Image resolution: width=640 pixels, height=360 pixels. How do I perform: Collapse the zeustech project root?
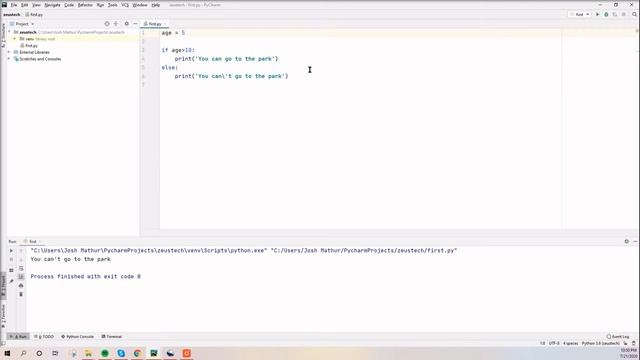[x=9, y=32]
